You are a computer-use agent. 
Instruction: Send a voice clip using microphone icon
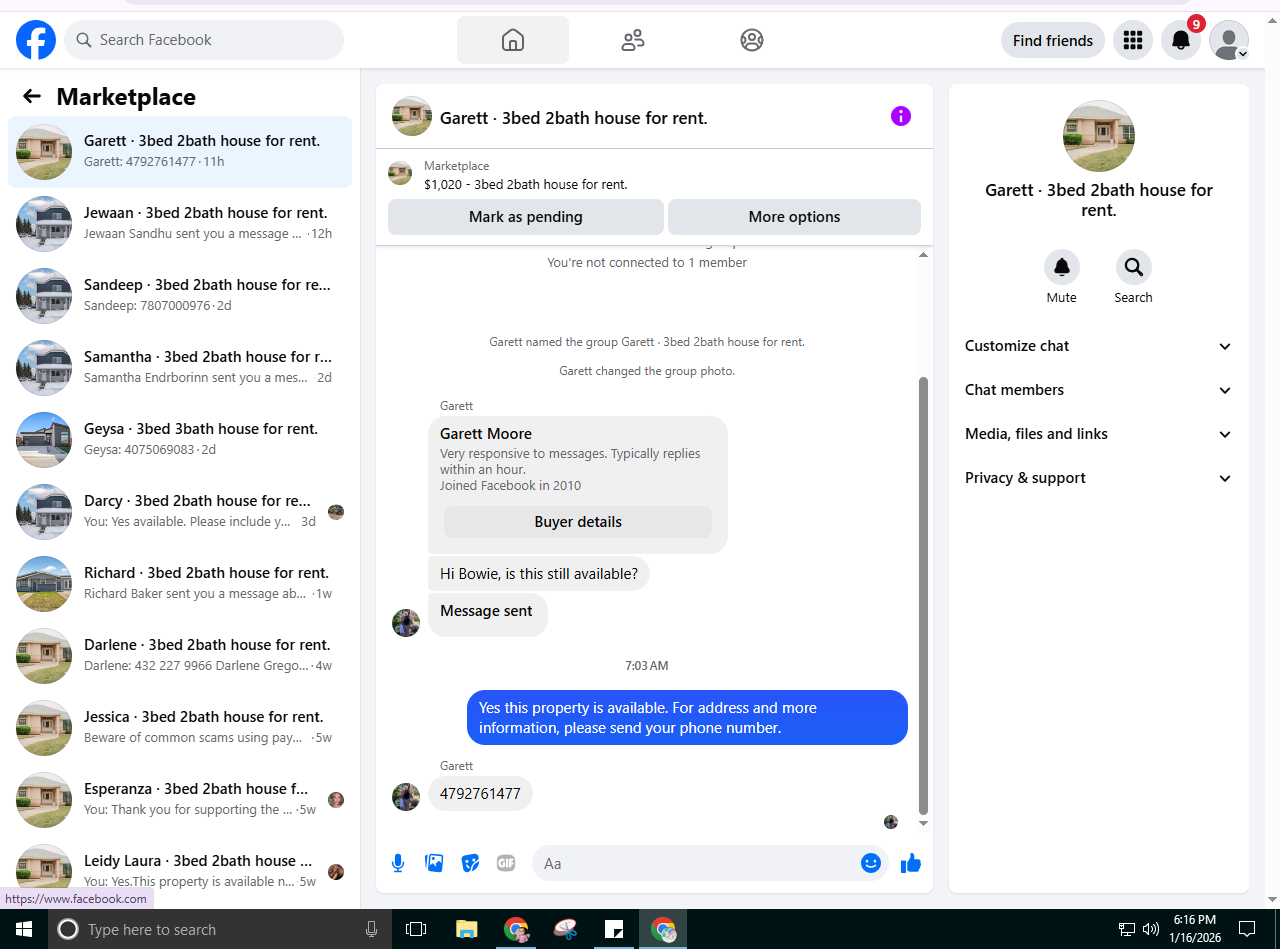pyautogui.click(x=398, y=863)
